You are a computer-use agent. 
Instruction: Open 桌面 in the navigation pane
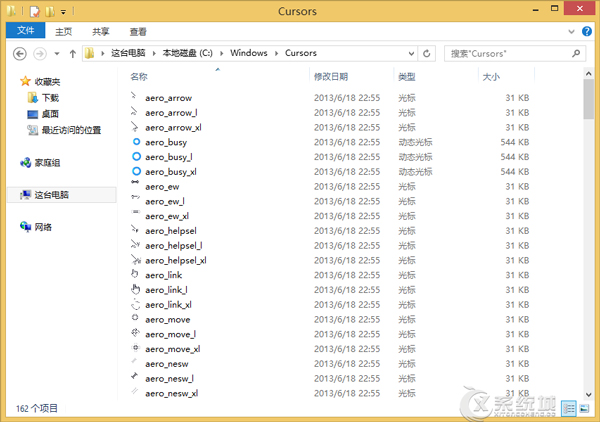point(50,114)
